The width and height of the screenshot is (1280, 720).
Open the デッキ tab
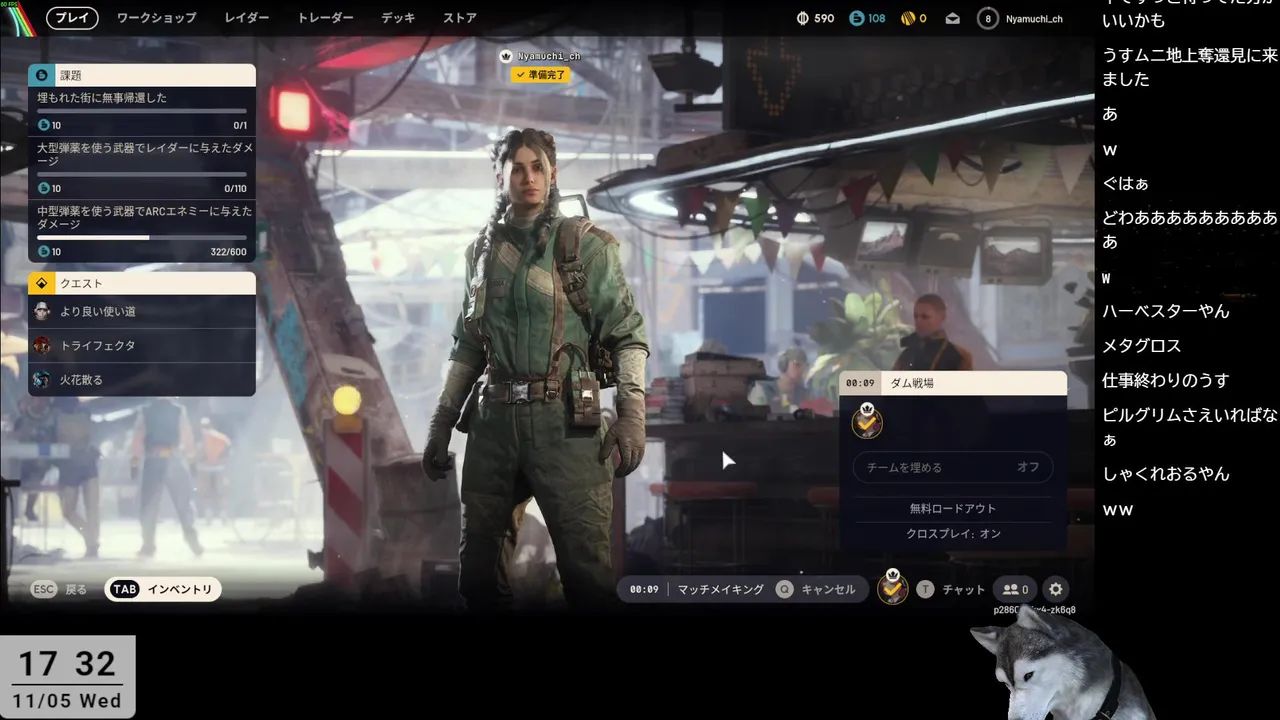coord(398,18)
